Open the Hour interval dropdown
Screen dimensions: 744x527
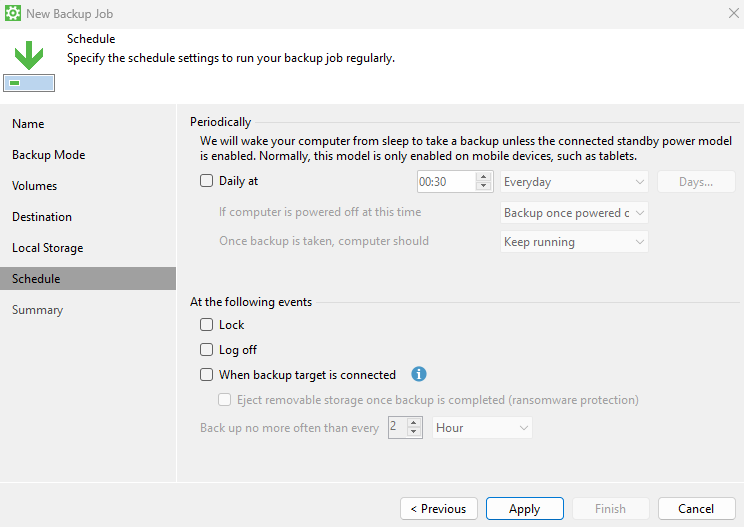[482, 428]
